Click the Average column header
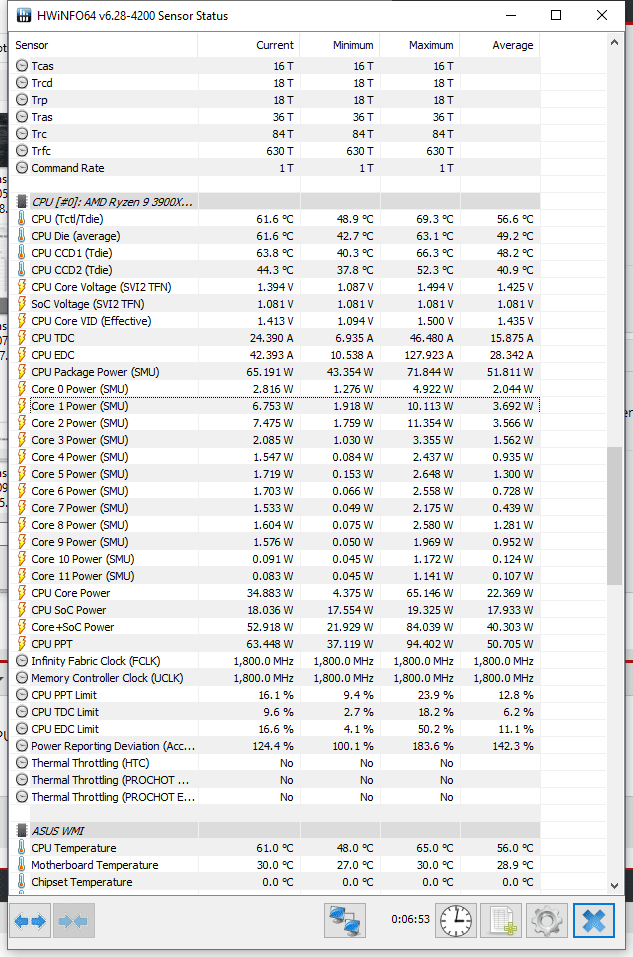Image resolution: width=633 pixels, height=957 pixels. point(499,45)
